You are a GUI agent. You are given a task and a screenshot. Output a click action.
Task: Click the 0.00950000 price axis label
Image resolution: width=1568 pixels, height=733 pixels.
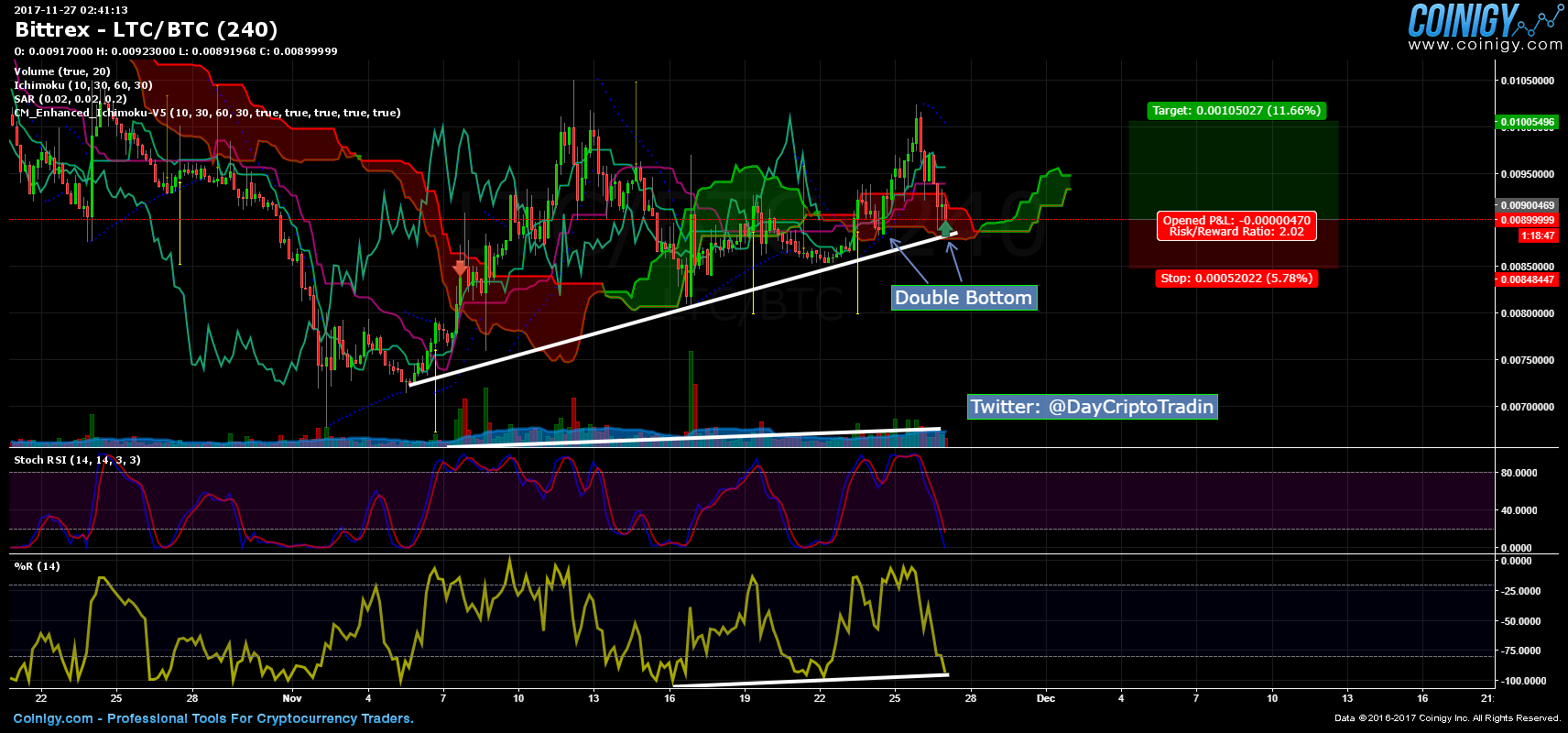point(1528,174)
